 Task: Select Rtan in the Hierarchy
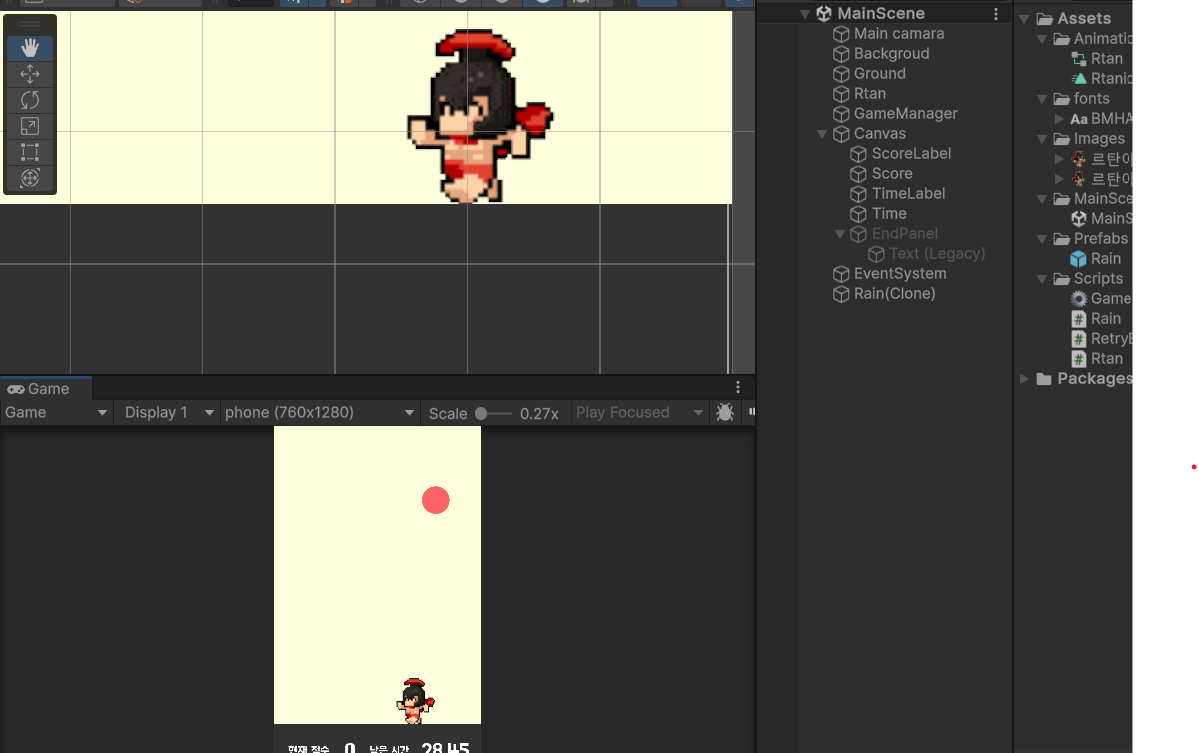[869, 94]
